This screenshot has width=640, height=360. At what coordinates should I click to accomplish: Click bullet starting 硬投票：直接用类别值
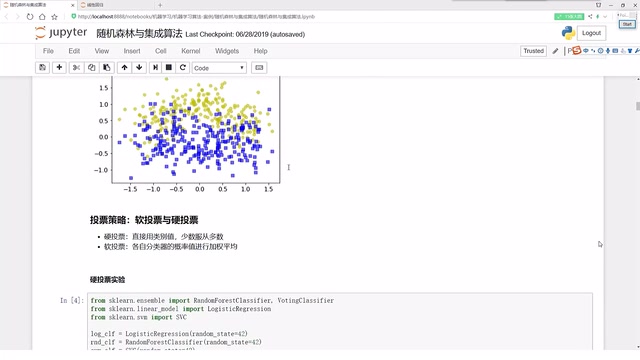[x=164, y=237]
